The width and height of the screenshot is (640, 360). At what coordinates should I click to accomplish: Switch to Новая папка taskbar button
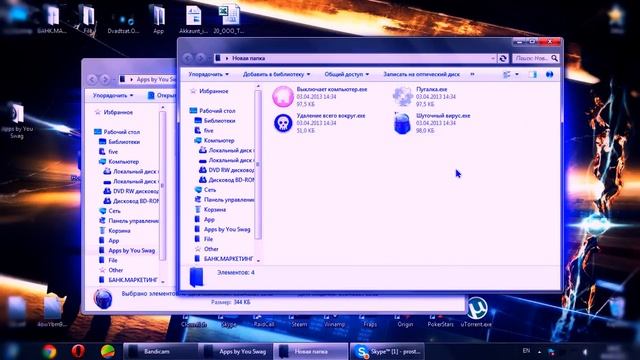pos(310,351)
